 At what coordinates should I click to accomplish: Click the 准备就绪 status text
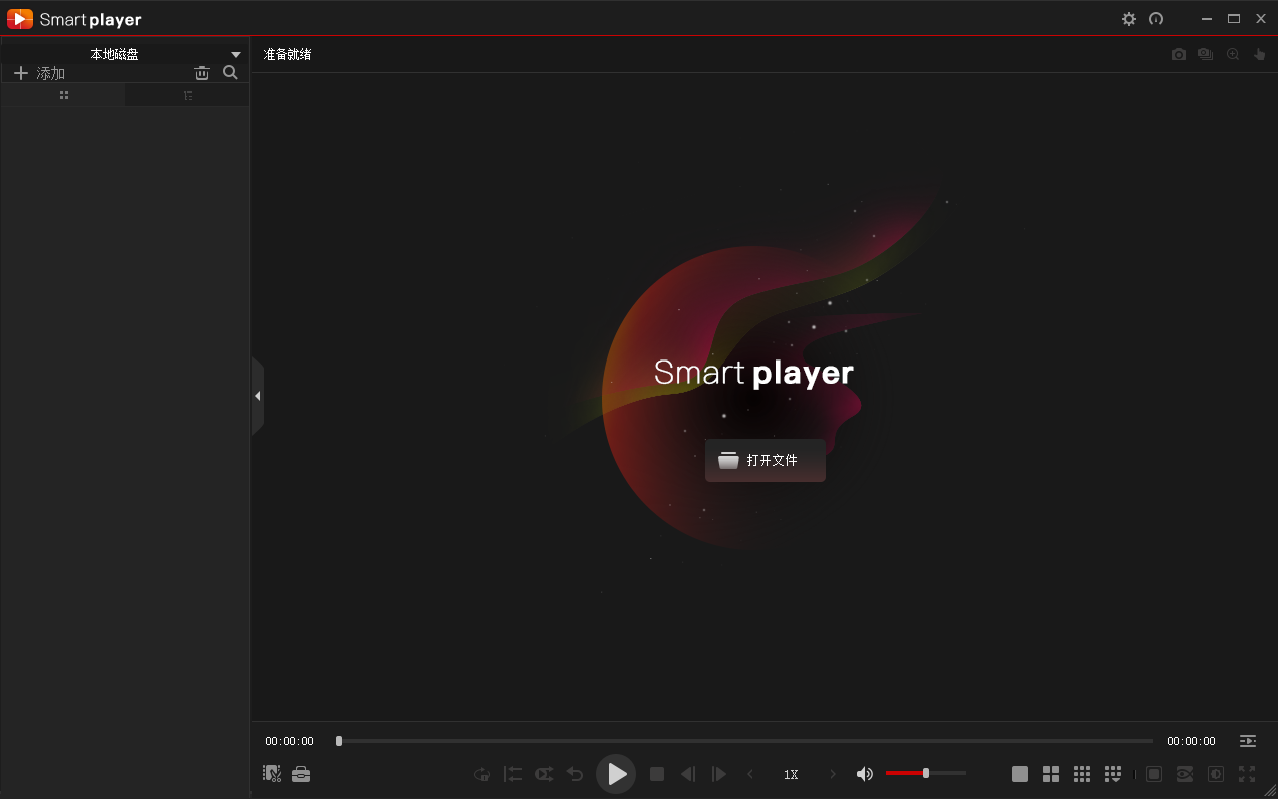coord(288,54)
